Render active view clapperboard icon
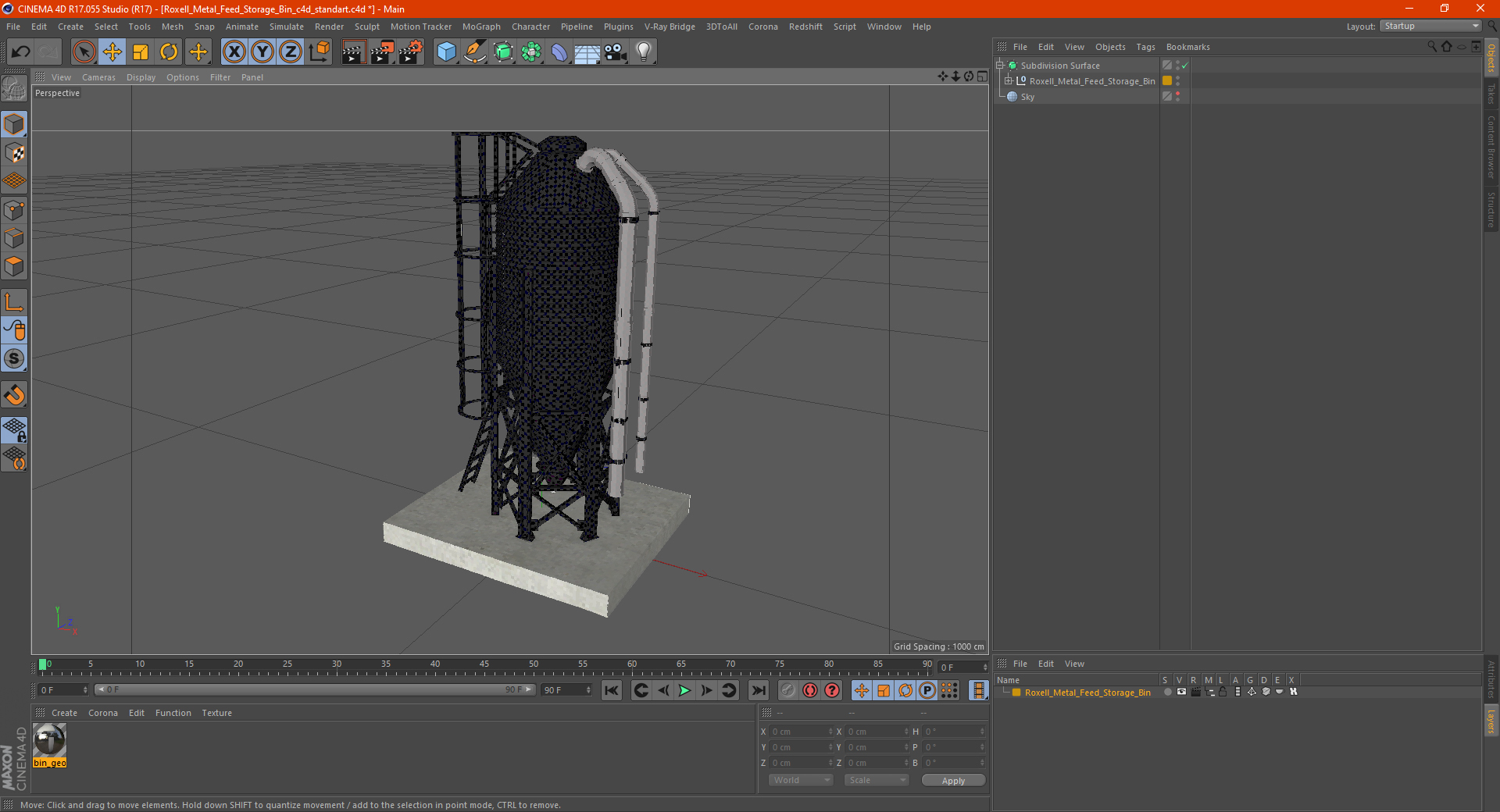 tap(353, 52)
